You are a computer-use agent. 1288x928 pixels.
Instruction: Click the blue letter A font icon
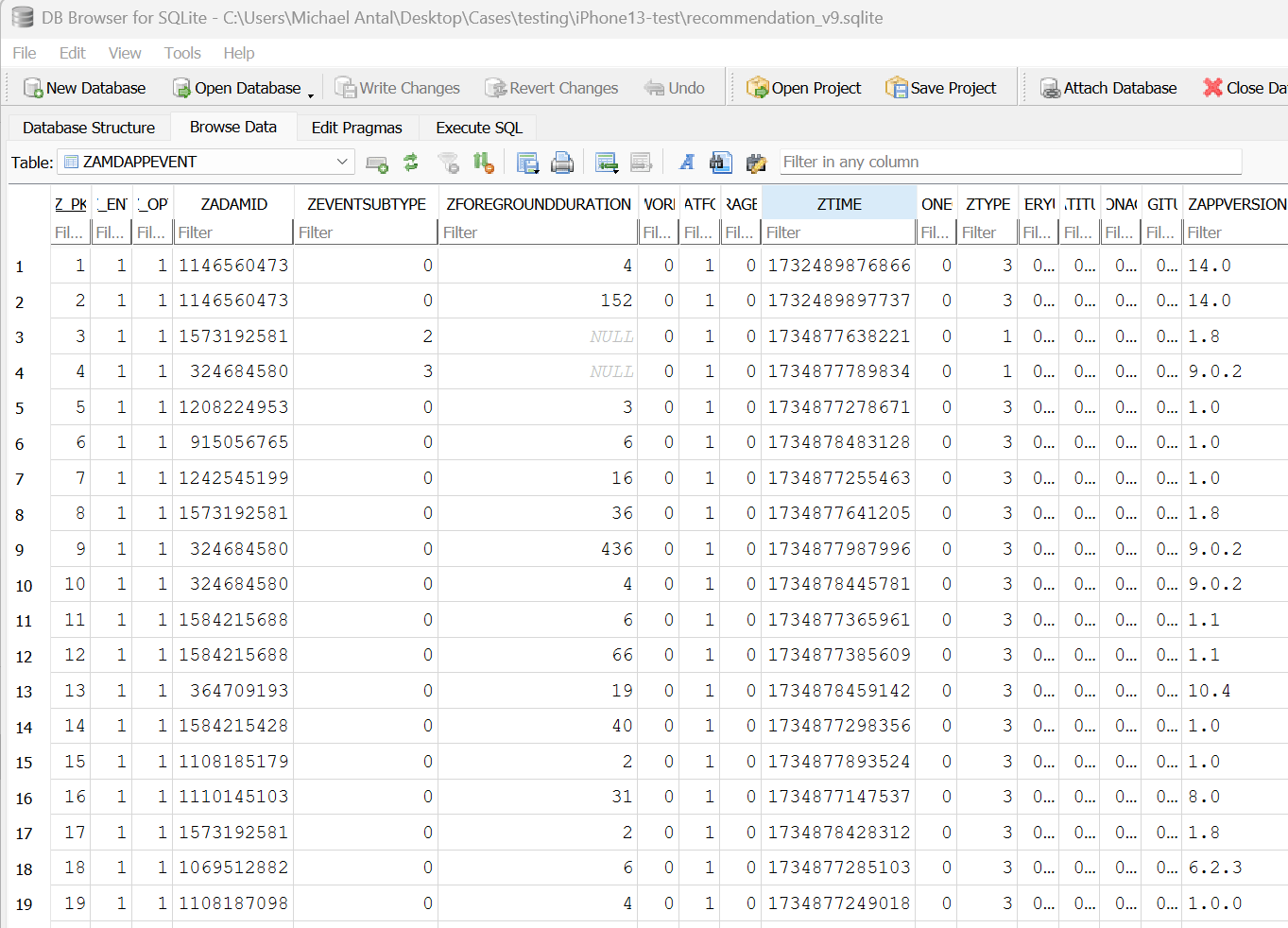687,163
